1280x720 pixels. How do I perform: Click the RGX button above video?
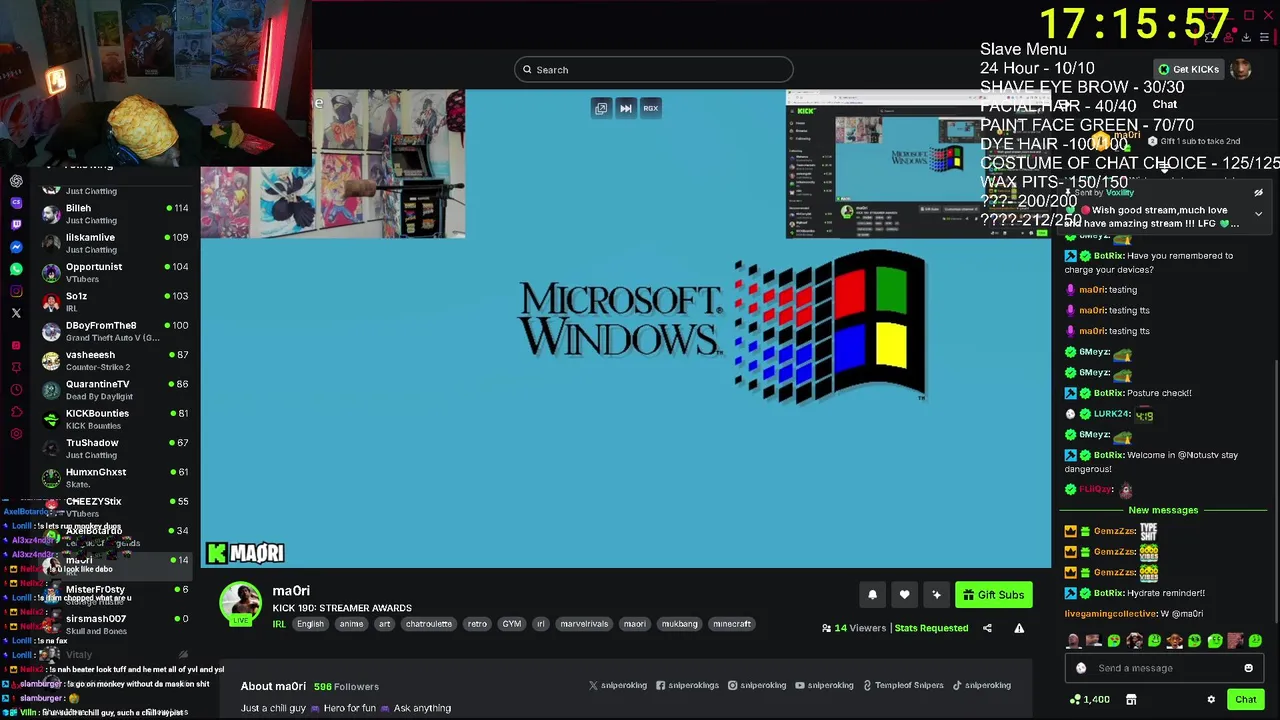[x=651, y=108]
